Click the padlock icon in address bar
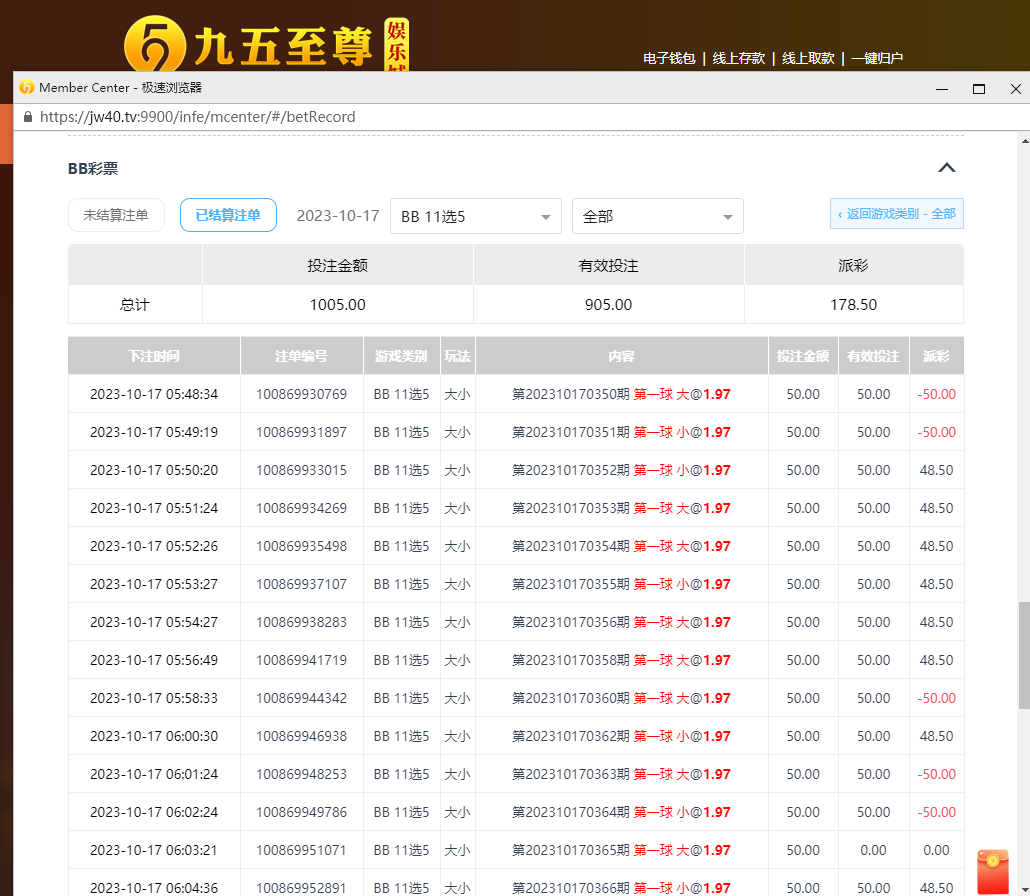The height and width of the screenshot is (896, 1030). (x=27, y=117)
